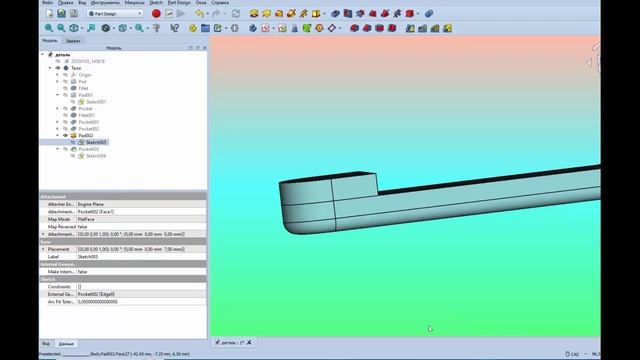This screenshot has height=360, width=640.
Task: Click the Create sketch icon
Action: (266, 28)
